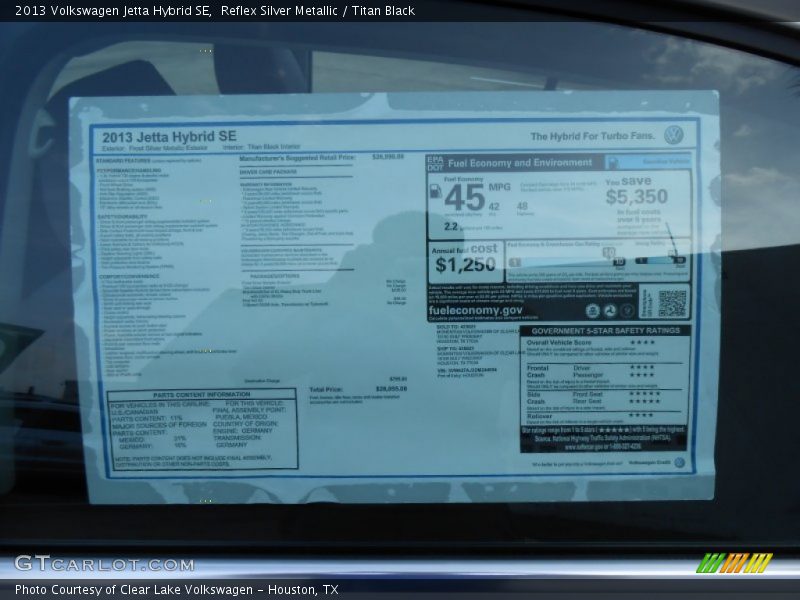Click the 2013 Jetta Hybrid SE heading
This screenshot has height=600, width=800.
click(x=169, y=137)
